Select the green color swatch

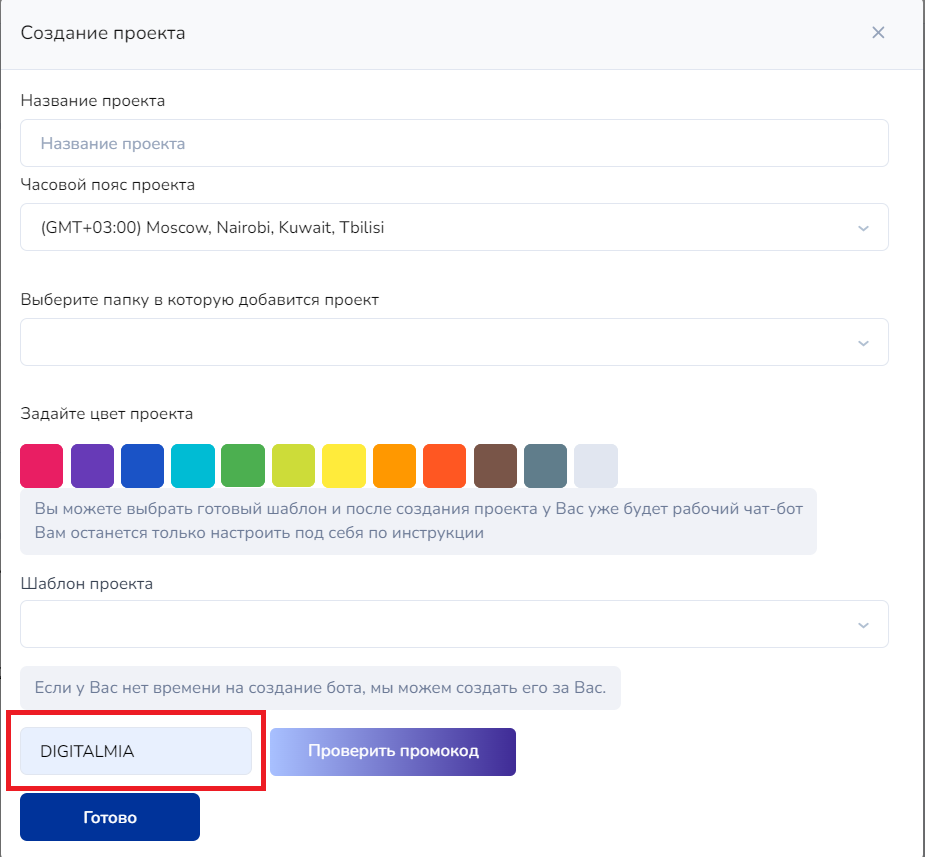(243, 466)
